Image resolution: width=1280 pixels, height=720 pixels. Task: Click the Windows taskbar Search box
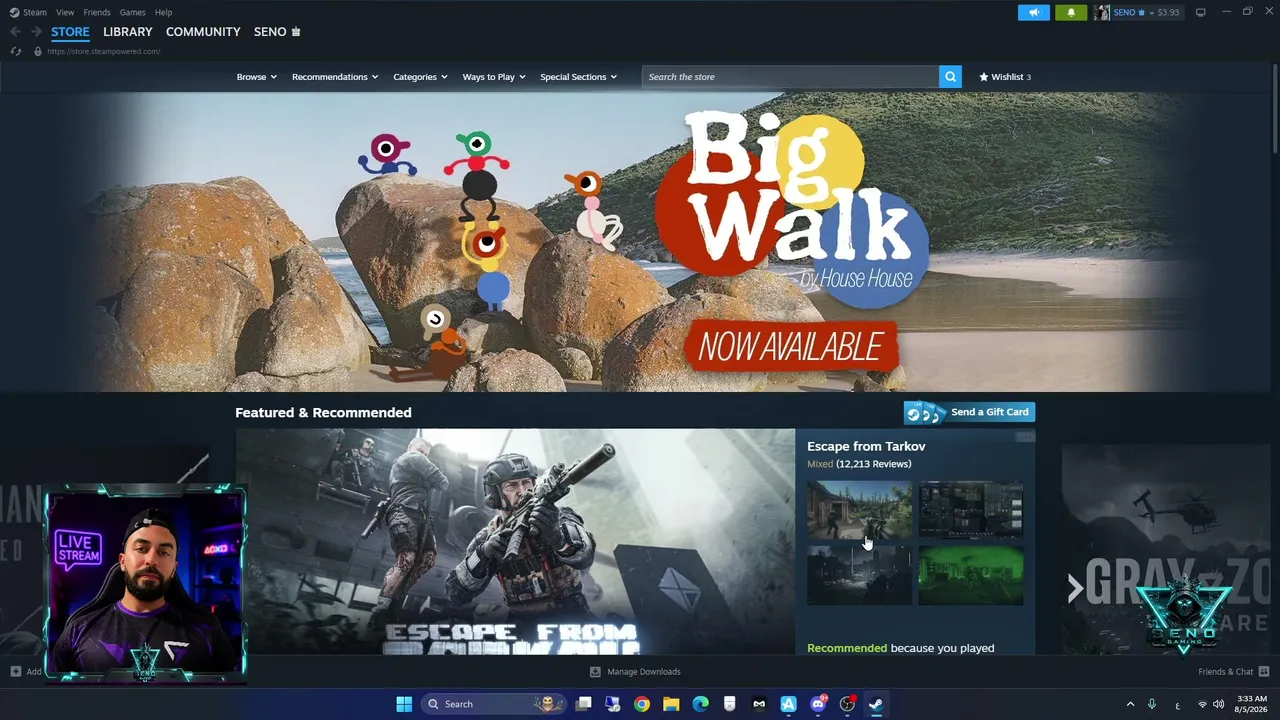coord(494,704)
